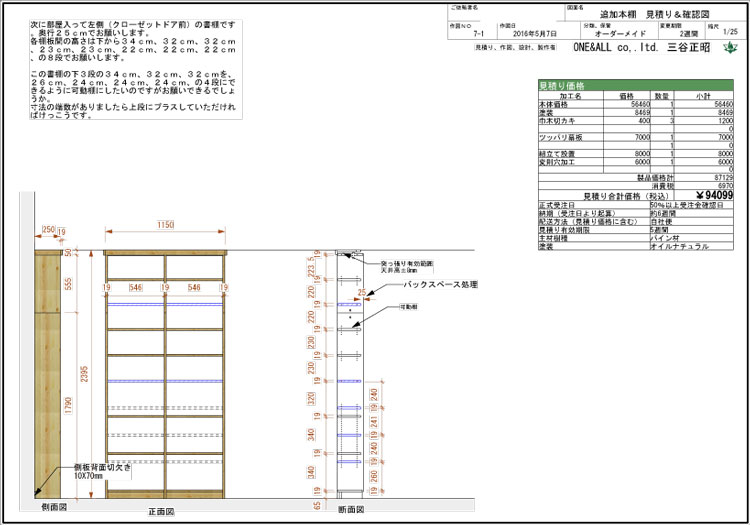The height and width of the screenshot is (525, 750).
Task: Click subtotal '1200' in the estimate table
Action: (x=725, y=121)
